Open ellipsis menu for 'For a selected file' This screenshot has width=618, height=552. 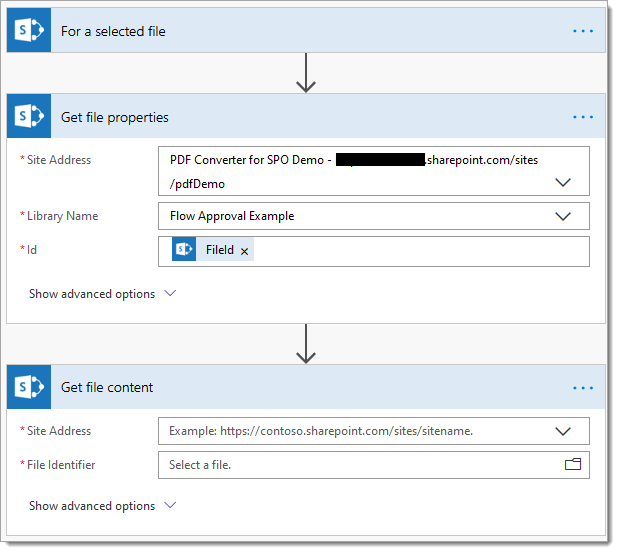click(x=583, y=31)
